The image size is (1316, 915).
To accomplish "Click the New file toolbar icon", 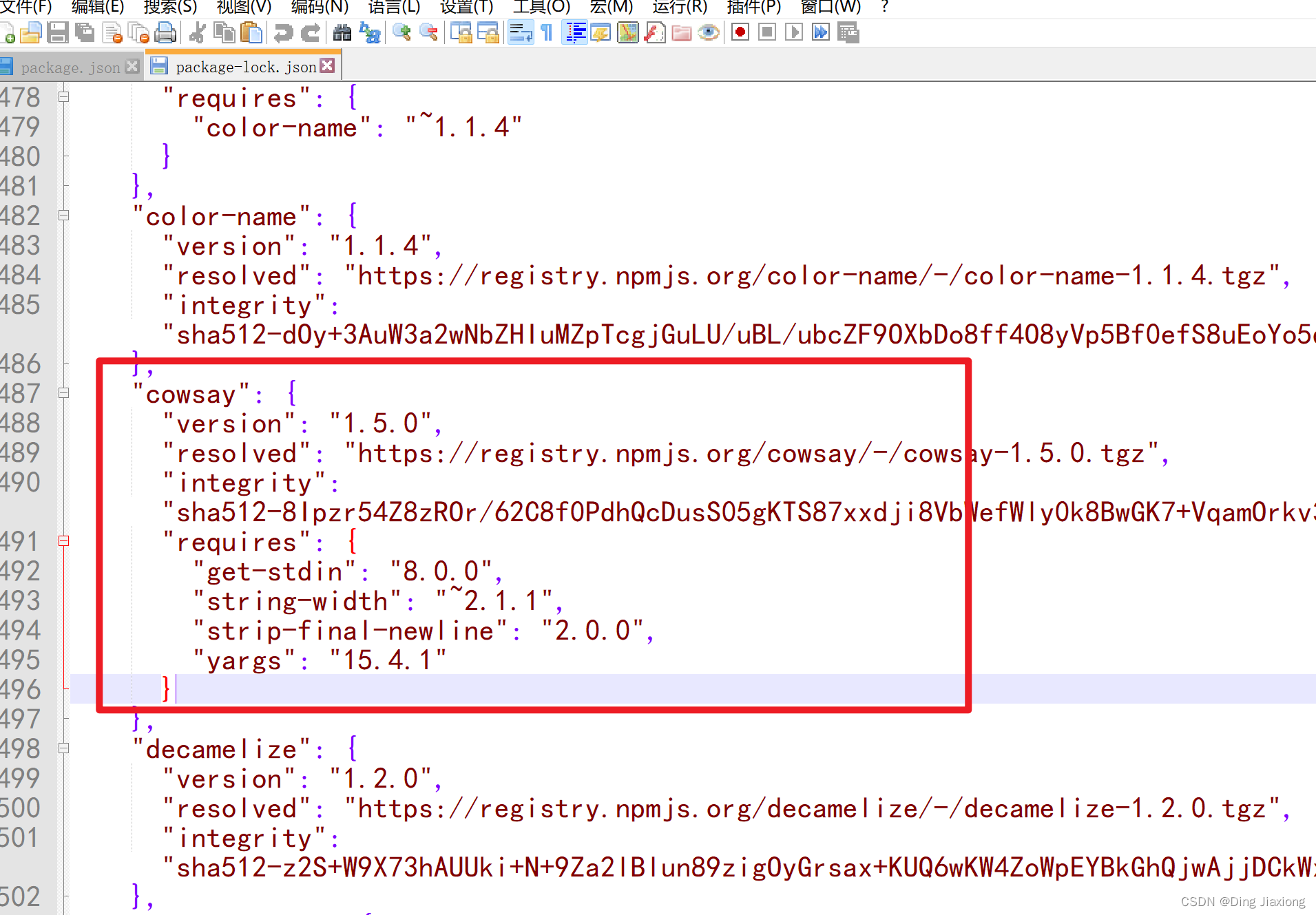I will pyautogui.click(x=7, y=32).
